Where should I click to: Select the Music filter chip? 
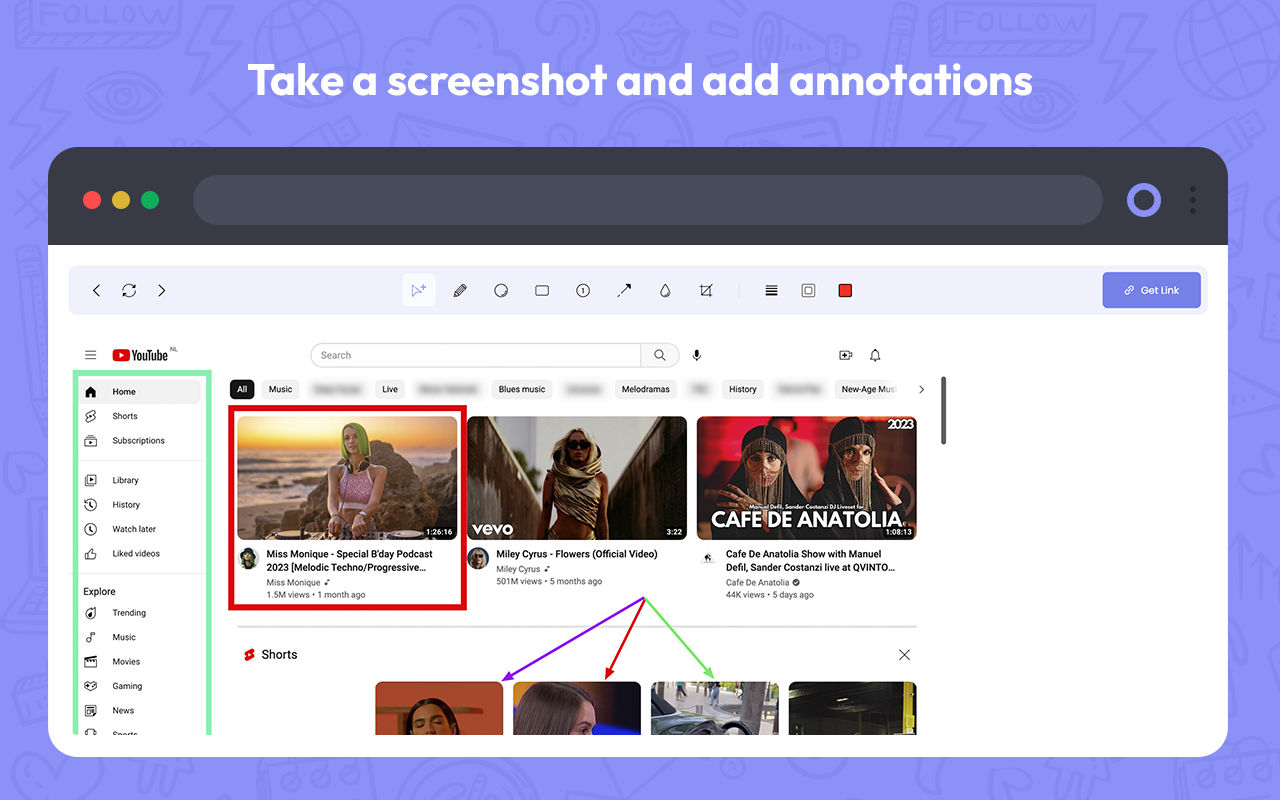point(281,389)
